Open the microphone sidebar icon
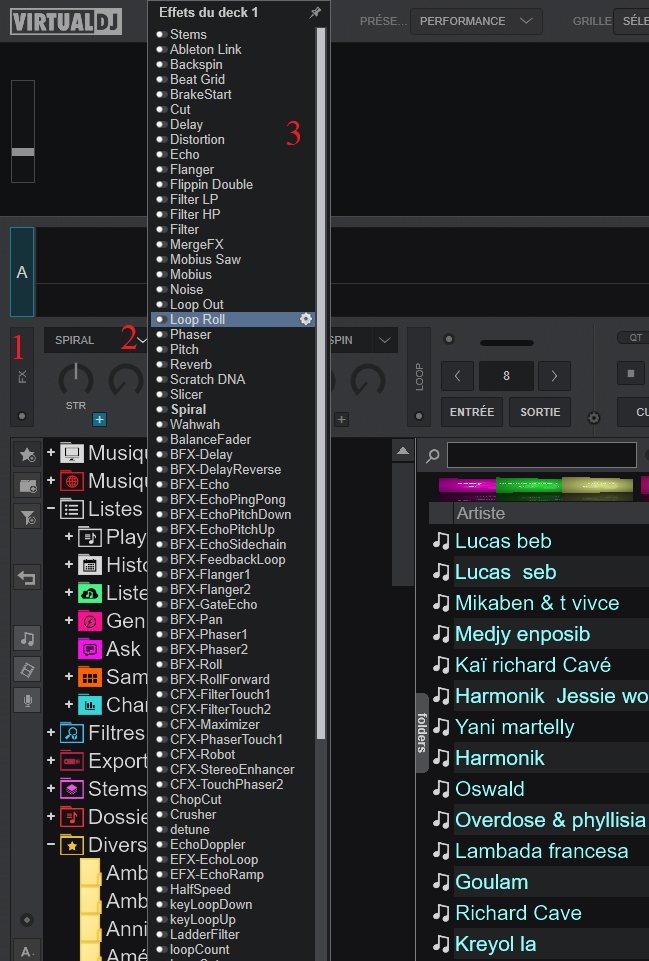The image size is (649, 961). (x=27, y=701)
